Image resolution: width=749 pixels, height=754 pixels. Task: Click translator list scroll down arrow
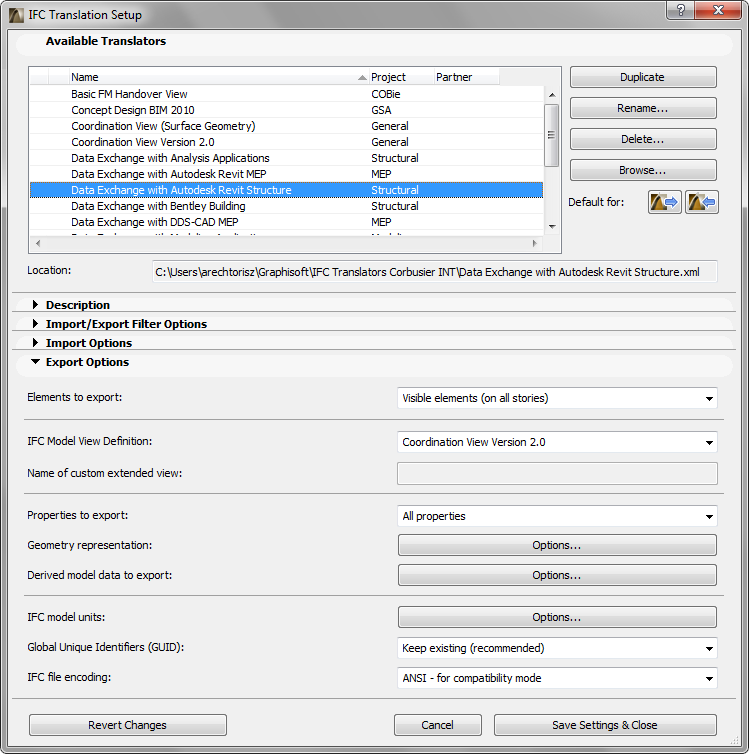point(552,226)
